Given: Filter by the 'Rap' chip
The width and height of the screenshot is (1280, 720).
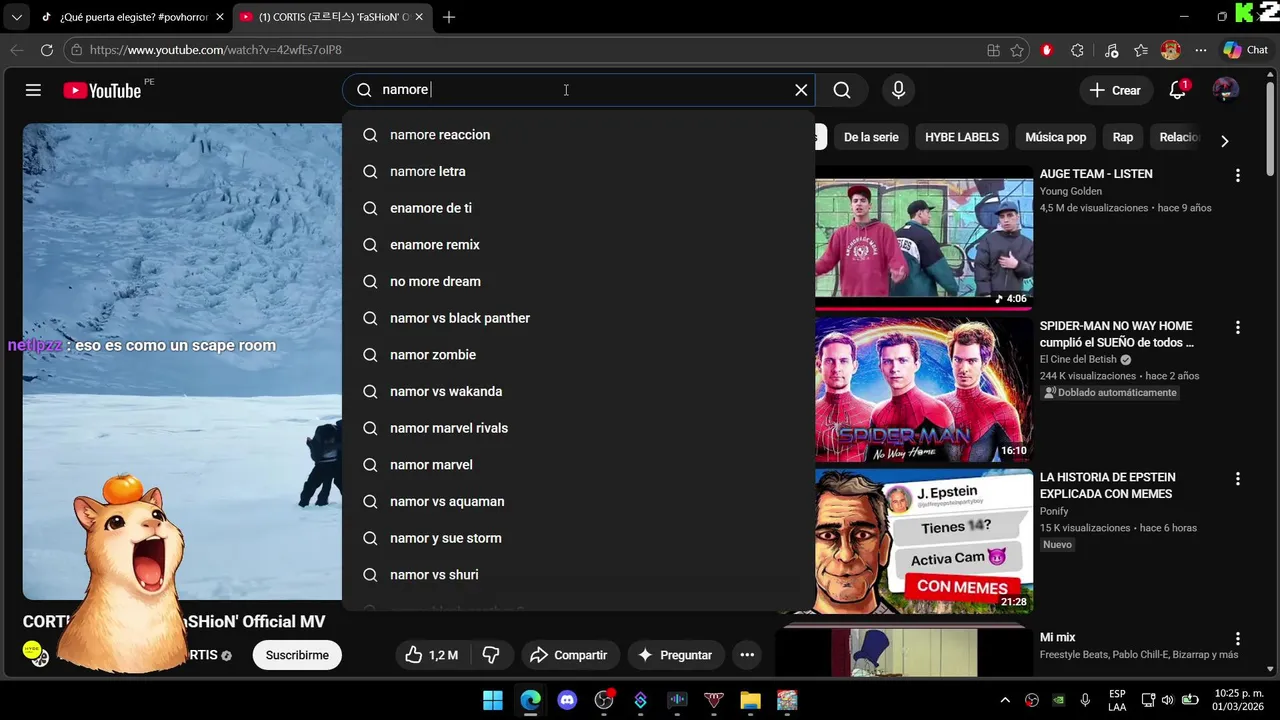Looking at the screenshot, I should (1123, 137).
